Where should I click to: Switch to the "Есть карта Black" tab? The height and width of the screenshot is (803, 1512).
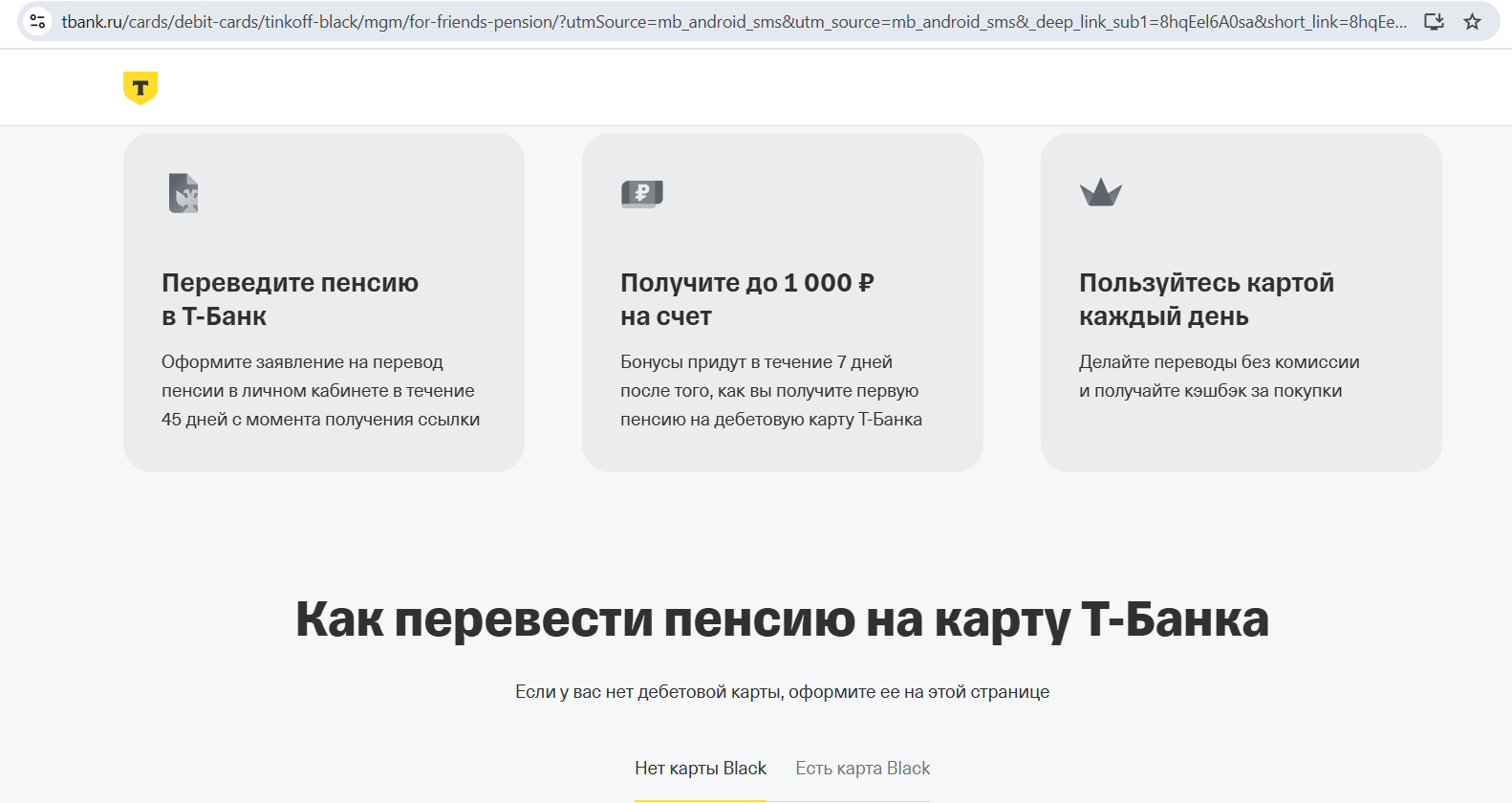pyautogui.click(x=862, y=769)
